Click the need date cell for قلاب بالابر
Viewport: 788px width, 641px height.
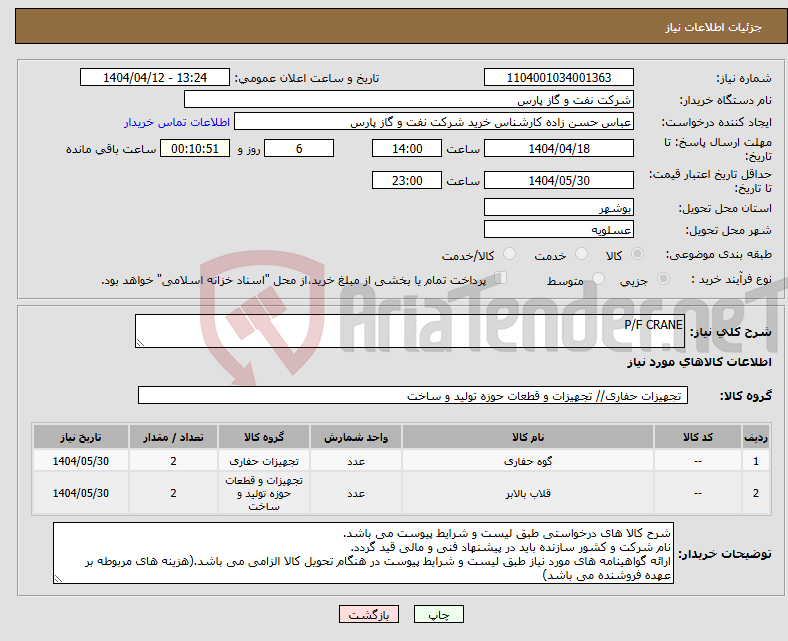(80, 493)
